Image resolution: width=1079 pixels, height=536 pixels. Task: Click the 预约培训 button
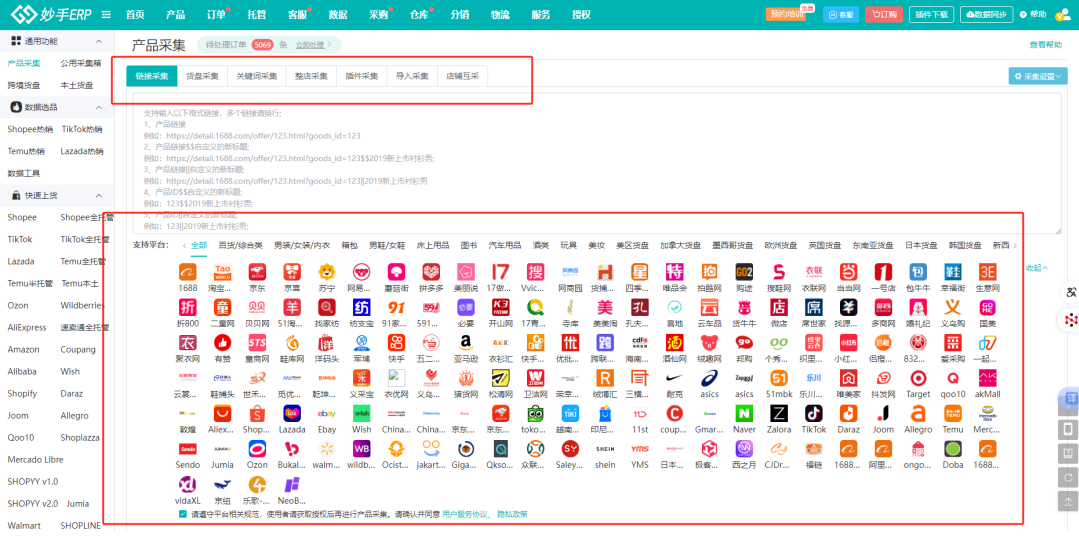pyautogui.click(x=785, y=14)
